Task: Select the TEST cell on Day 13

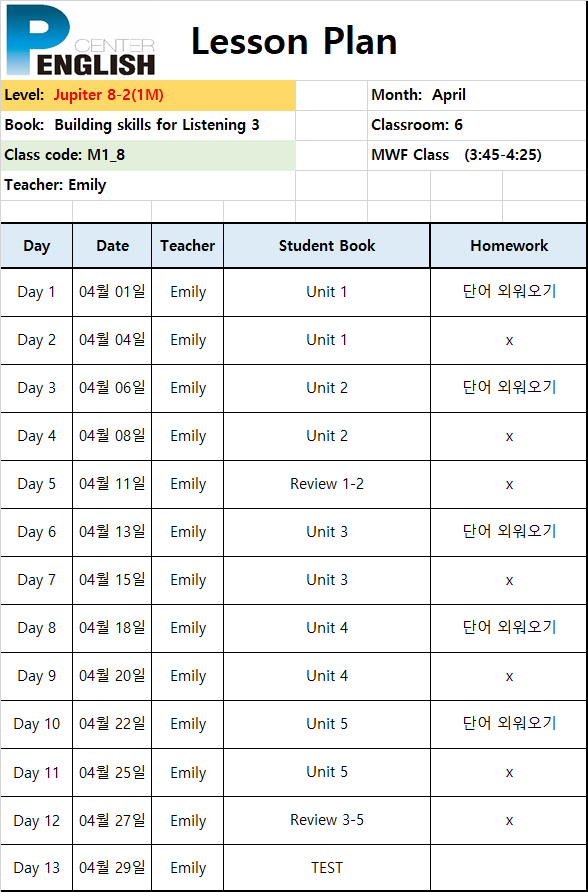Action: click(x=327, y=868)
